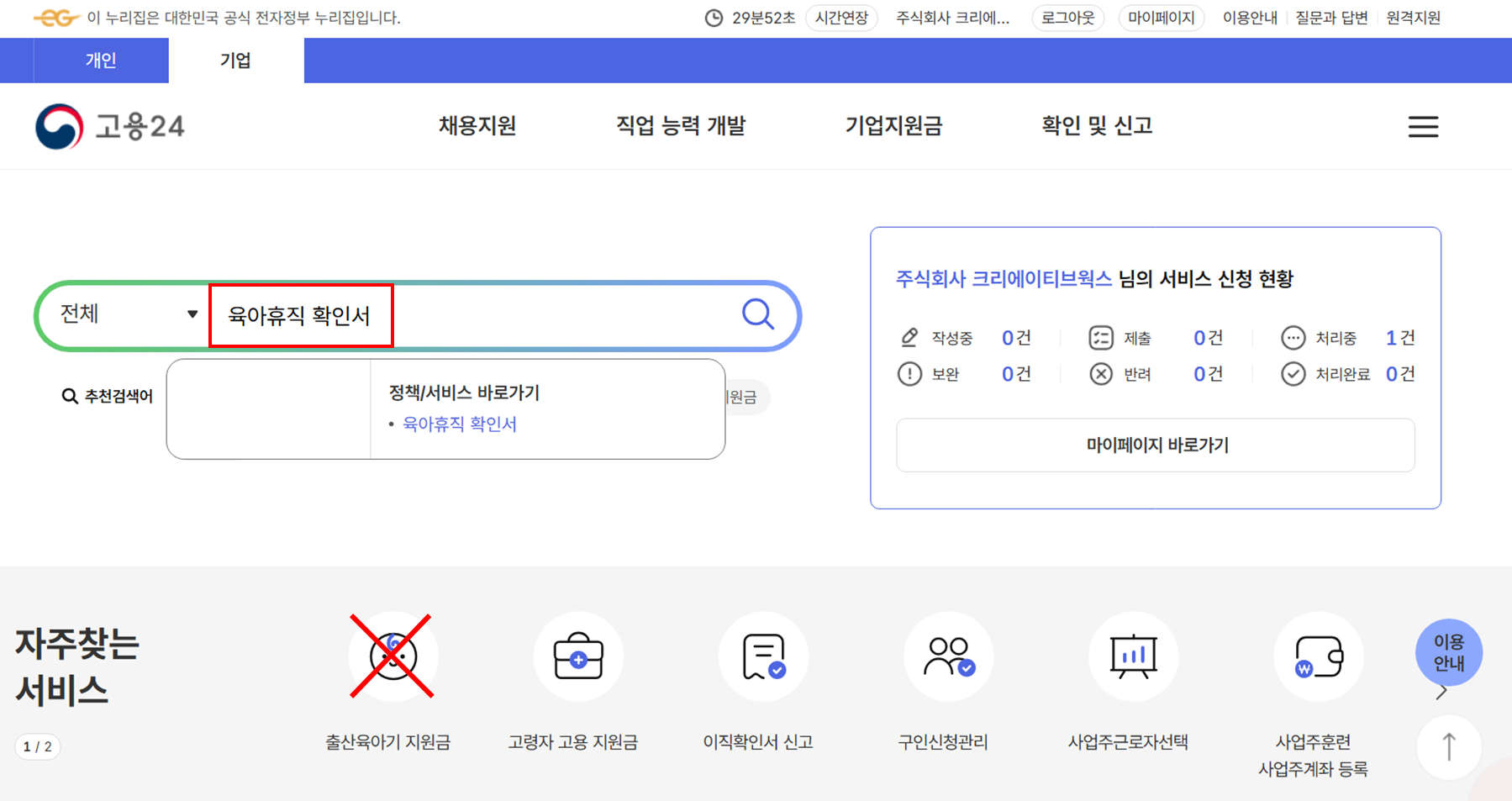Open 구인신청관리 people icon
This screenshot has height=801, width=1512.
(x=948, y=656)
